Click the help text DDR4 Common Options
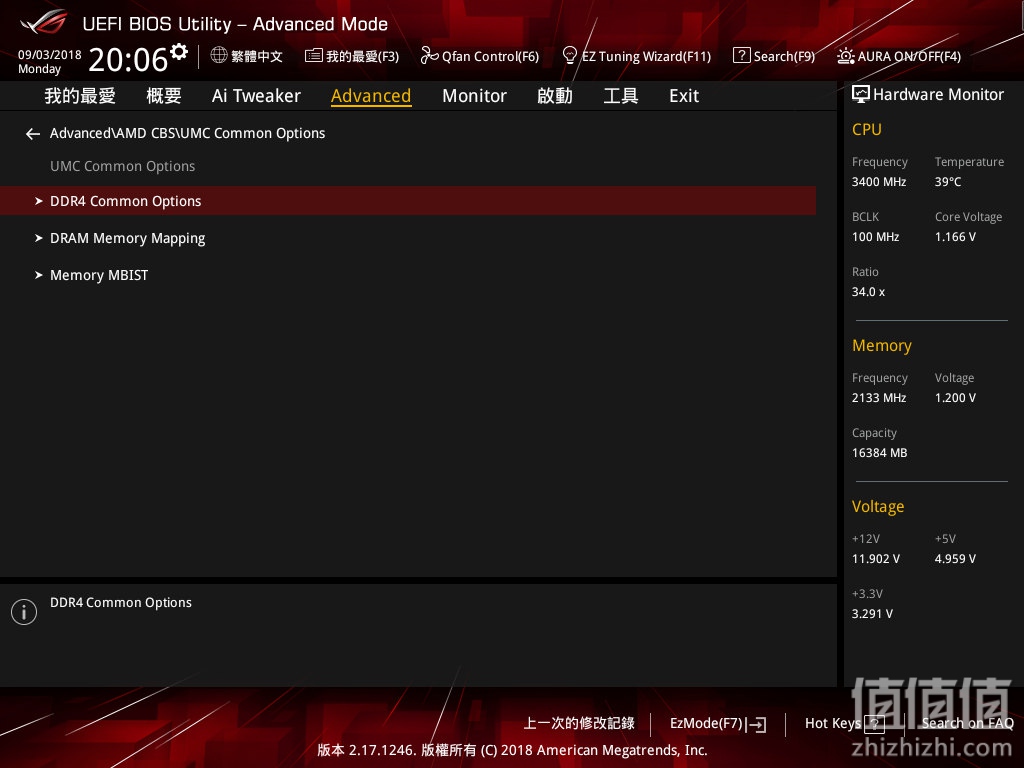 point(121,602)
